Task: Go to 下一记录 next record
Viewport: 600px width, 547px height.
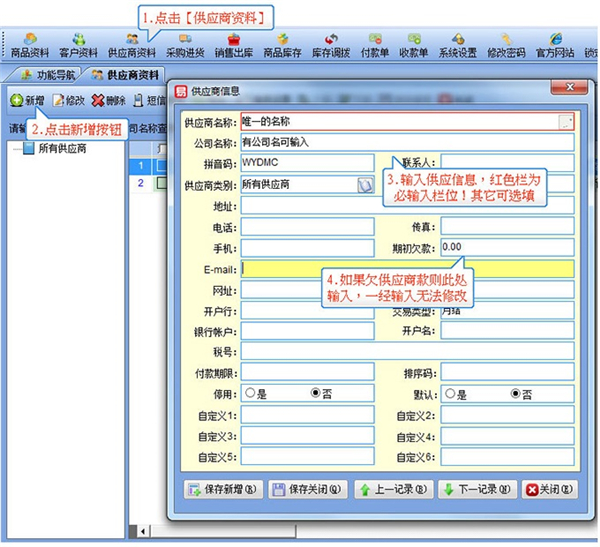Action: (478, 489)
